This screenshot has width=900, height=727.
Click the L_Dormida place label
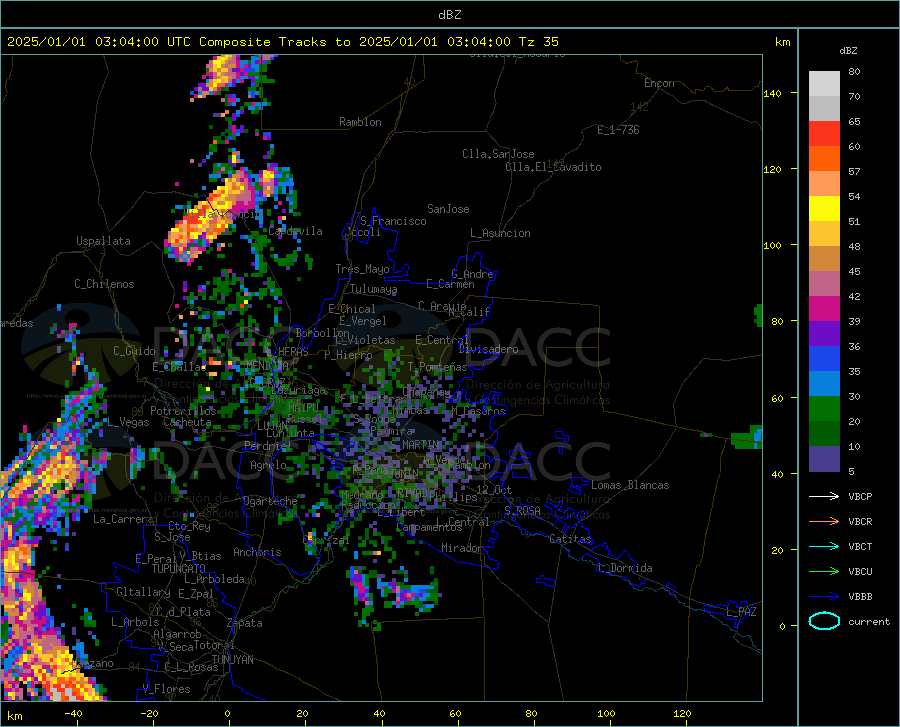624,568
